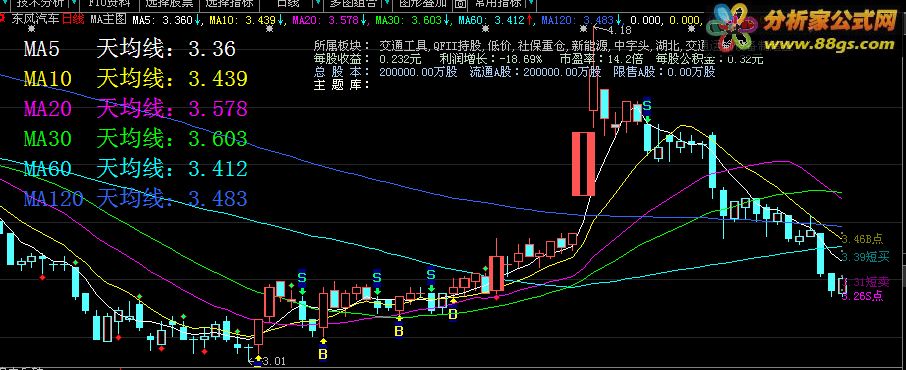
Task: Click the 3.46B点 price label
Action: [863, 238]
